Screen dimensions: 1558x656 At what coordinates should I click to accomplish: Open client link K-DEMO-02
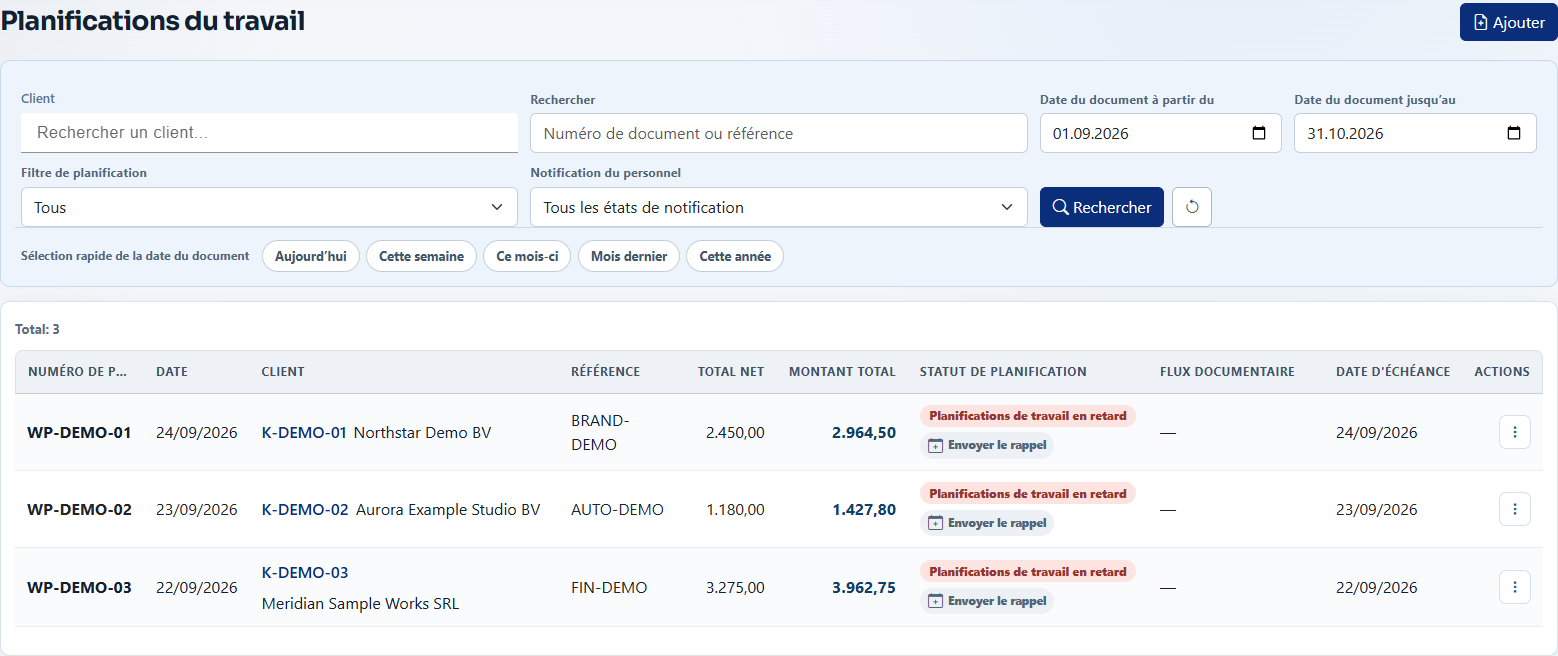tap(305, 509)
